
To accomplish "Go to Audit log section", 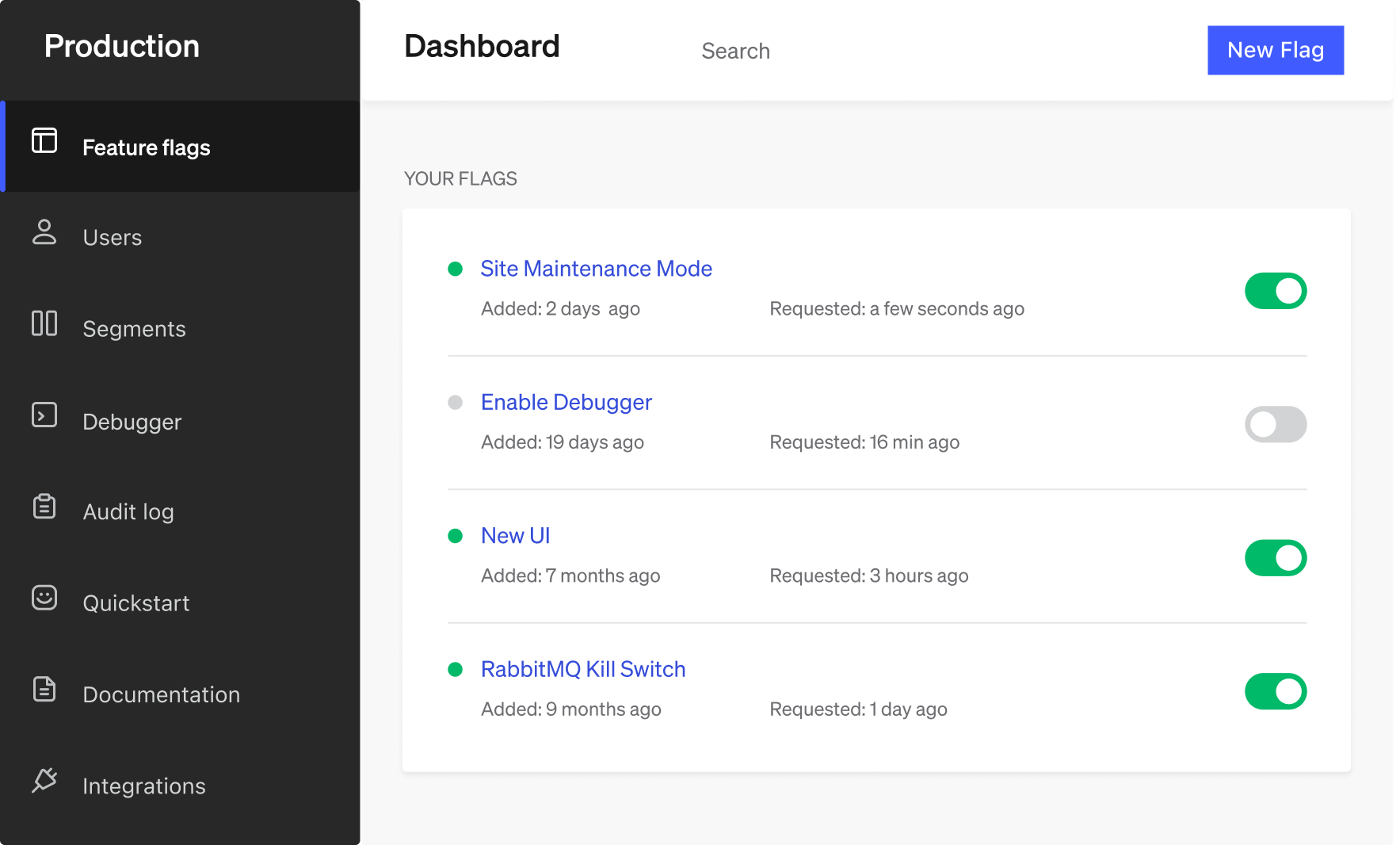I will click(x=128, y=512).
